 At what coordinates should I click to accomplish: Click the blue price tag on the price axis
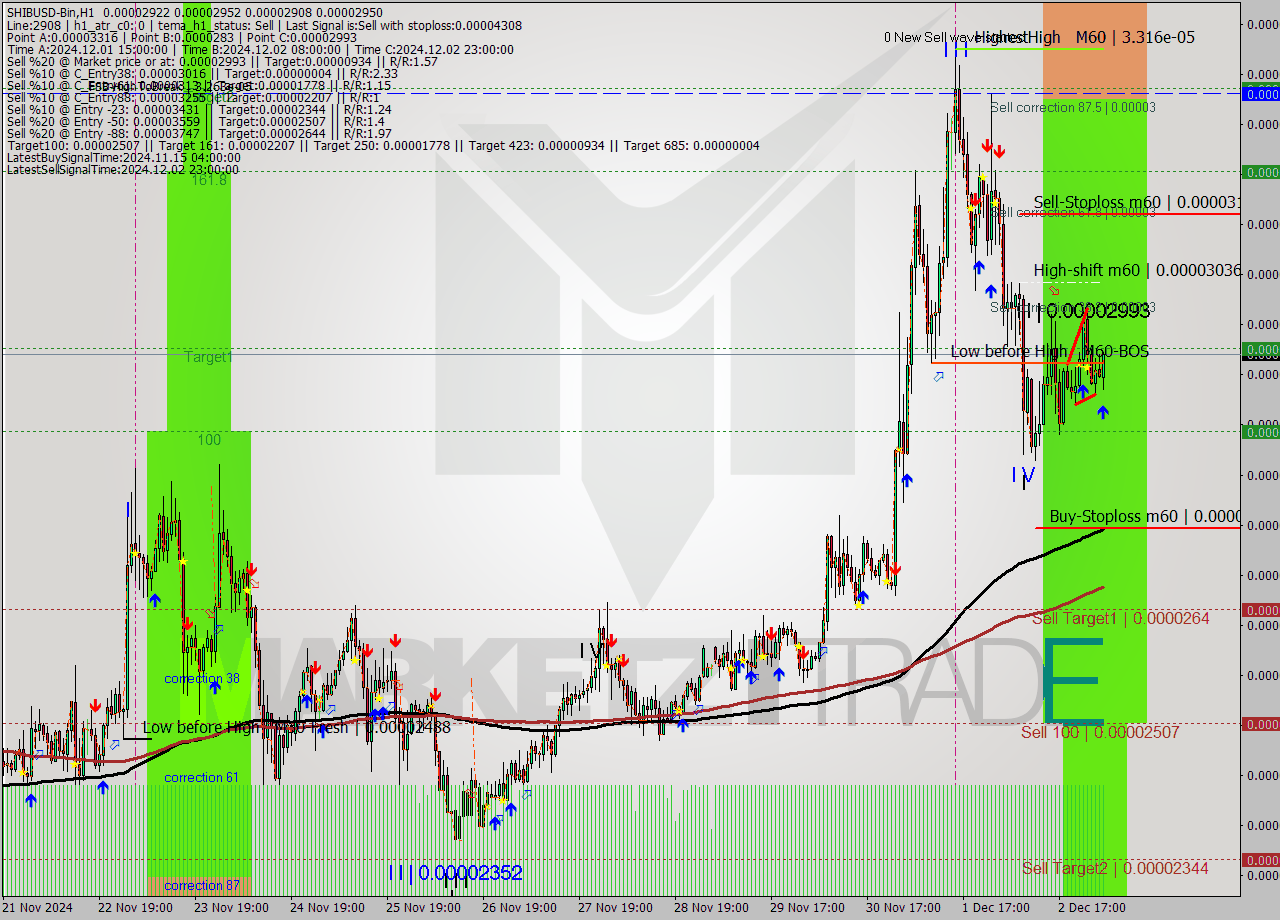point(1260,94)
